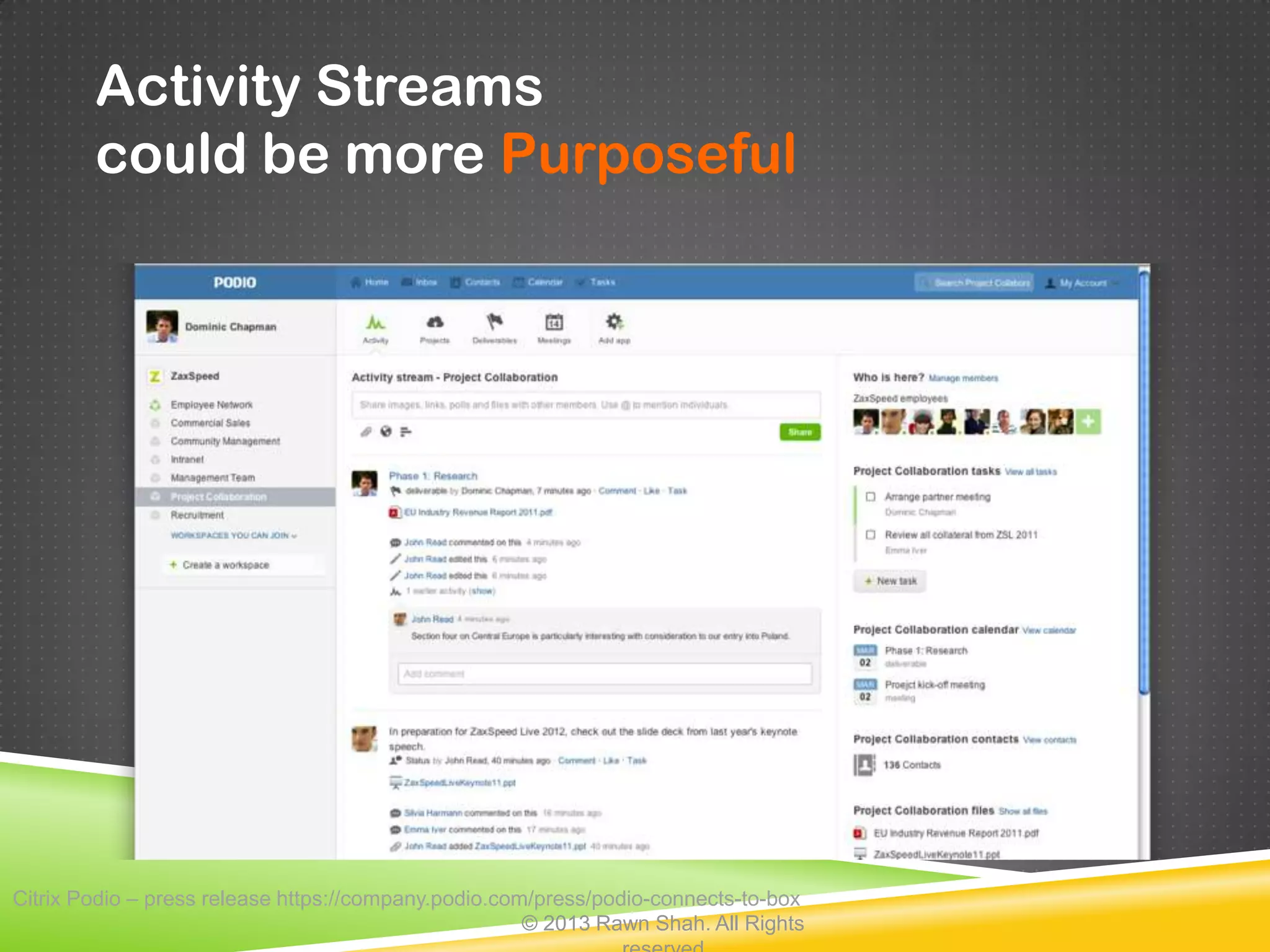This screenshot has height=952, width=1270.
Task: Click the Podio logo
Action: [235, 283]
